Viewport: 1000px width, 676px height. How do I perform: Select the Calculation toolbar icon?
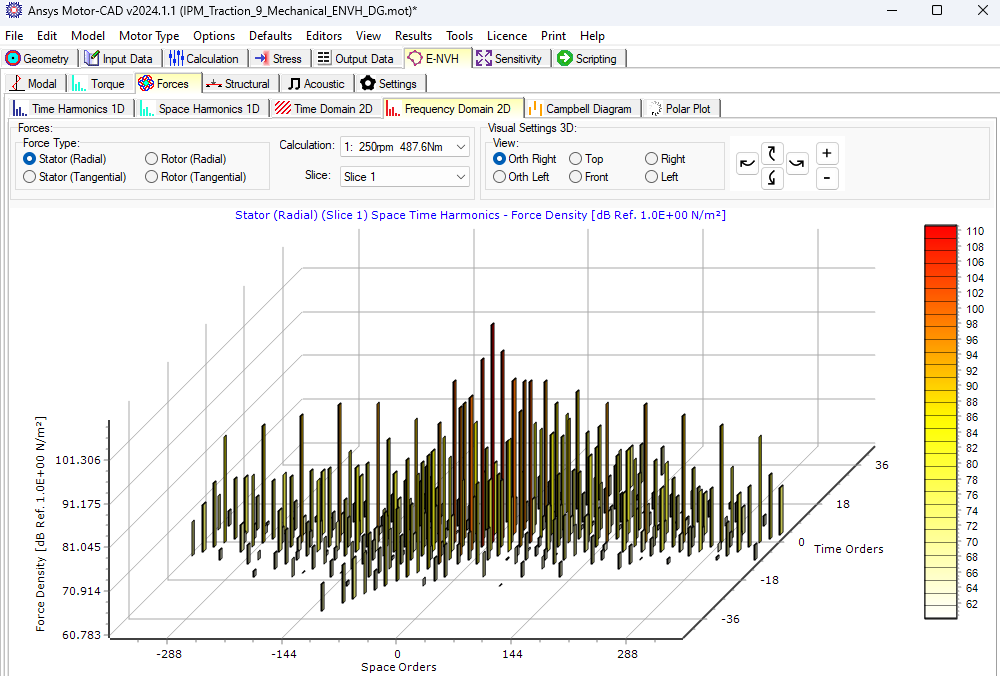pyautogui.click(x=176, y=58)
